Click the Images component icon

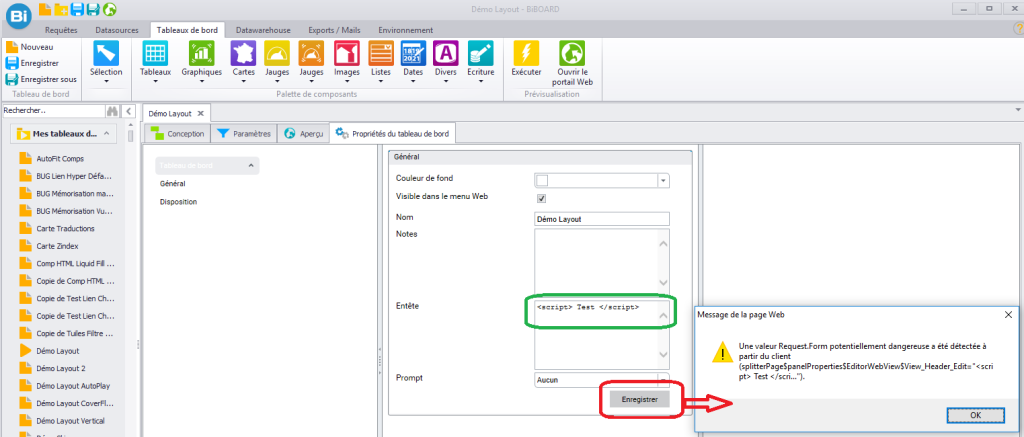(x=347, y=54)
